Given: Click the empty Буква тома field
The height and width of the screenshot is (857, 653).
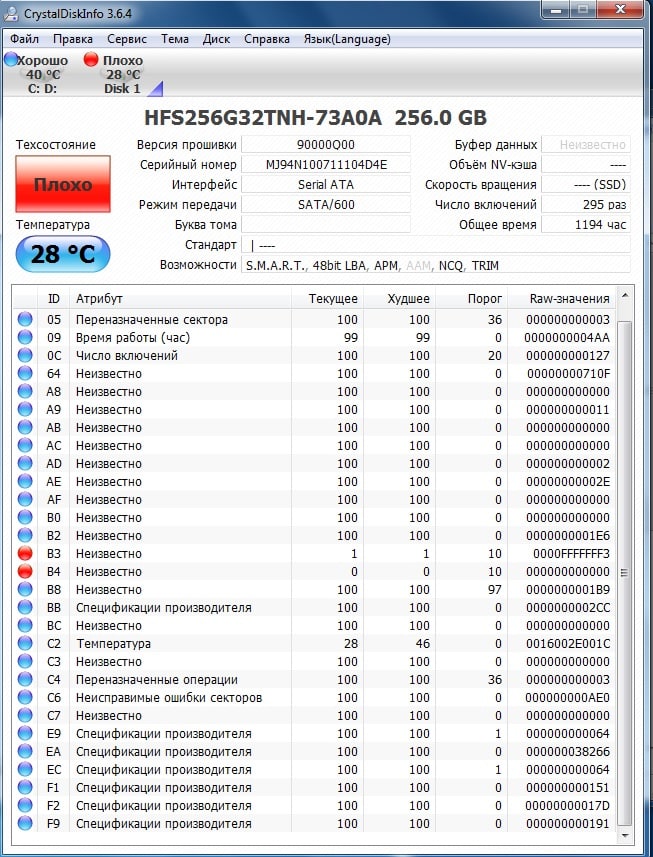Looking at the screenshot, I should [x=326, y=225].
